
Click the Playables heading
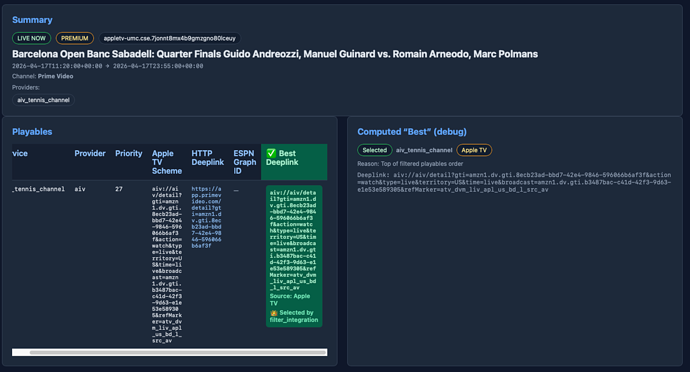pos(32,132)
